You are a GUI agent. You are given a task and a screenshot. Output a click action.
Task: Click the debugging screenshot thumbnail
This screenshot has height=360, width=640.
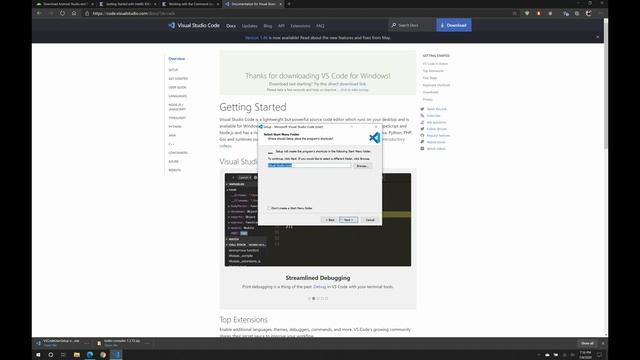click(318, 220)
